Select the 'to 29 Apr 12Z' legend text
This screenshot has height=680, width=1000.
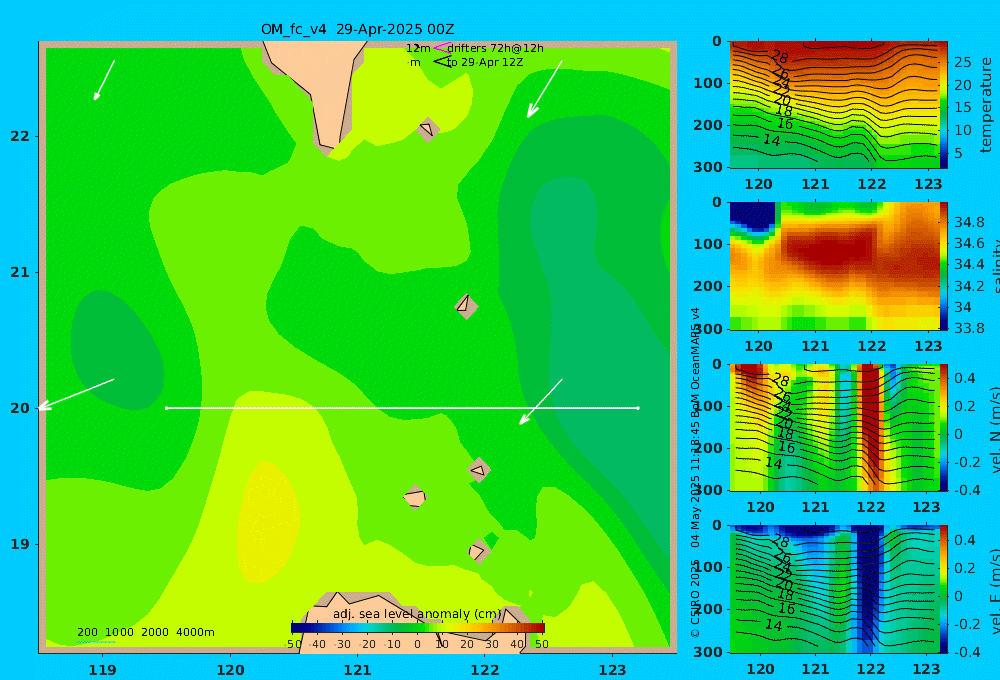(x=485, y=63)
